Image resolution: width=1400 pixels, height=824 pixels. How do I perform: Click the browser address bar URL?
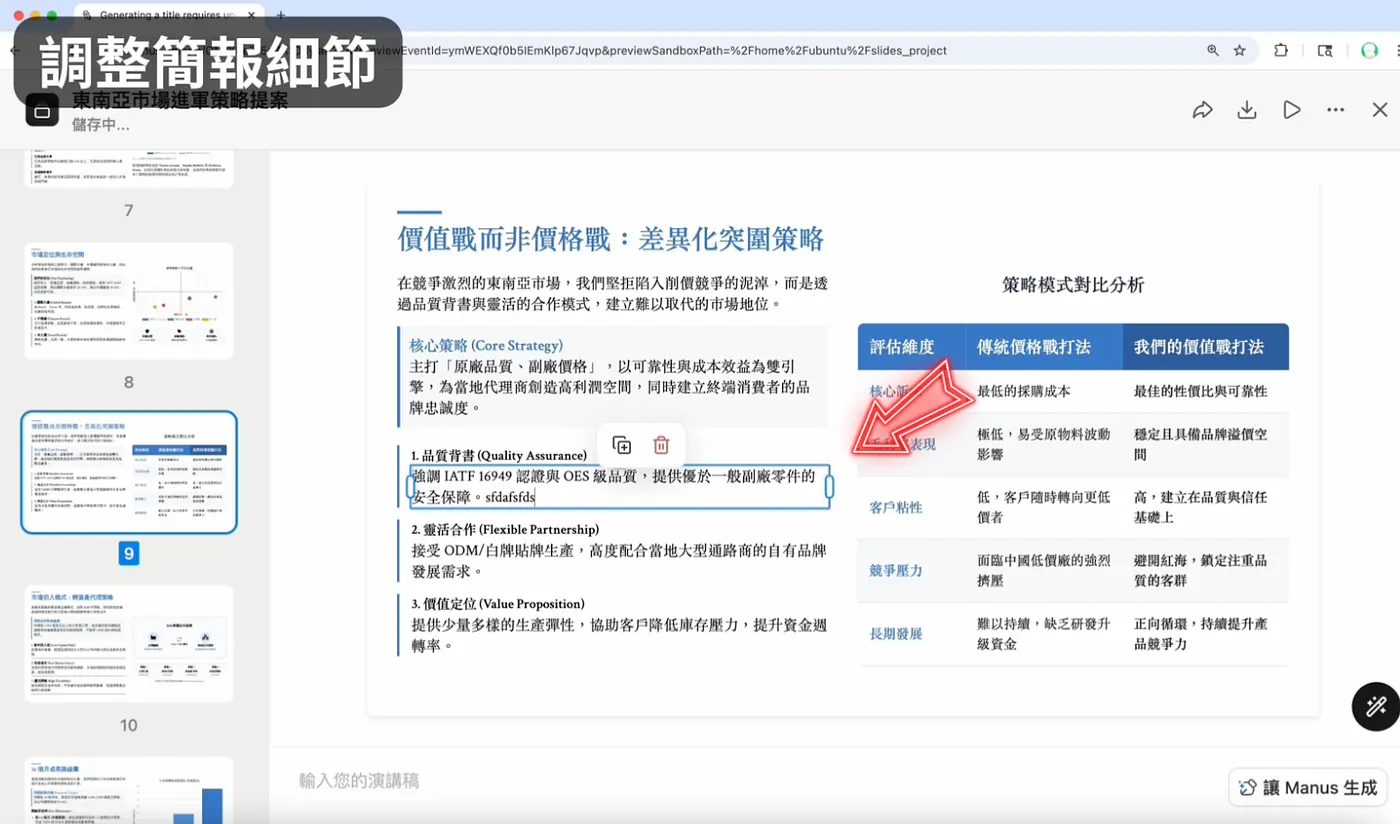(660, 50)
